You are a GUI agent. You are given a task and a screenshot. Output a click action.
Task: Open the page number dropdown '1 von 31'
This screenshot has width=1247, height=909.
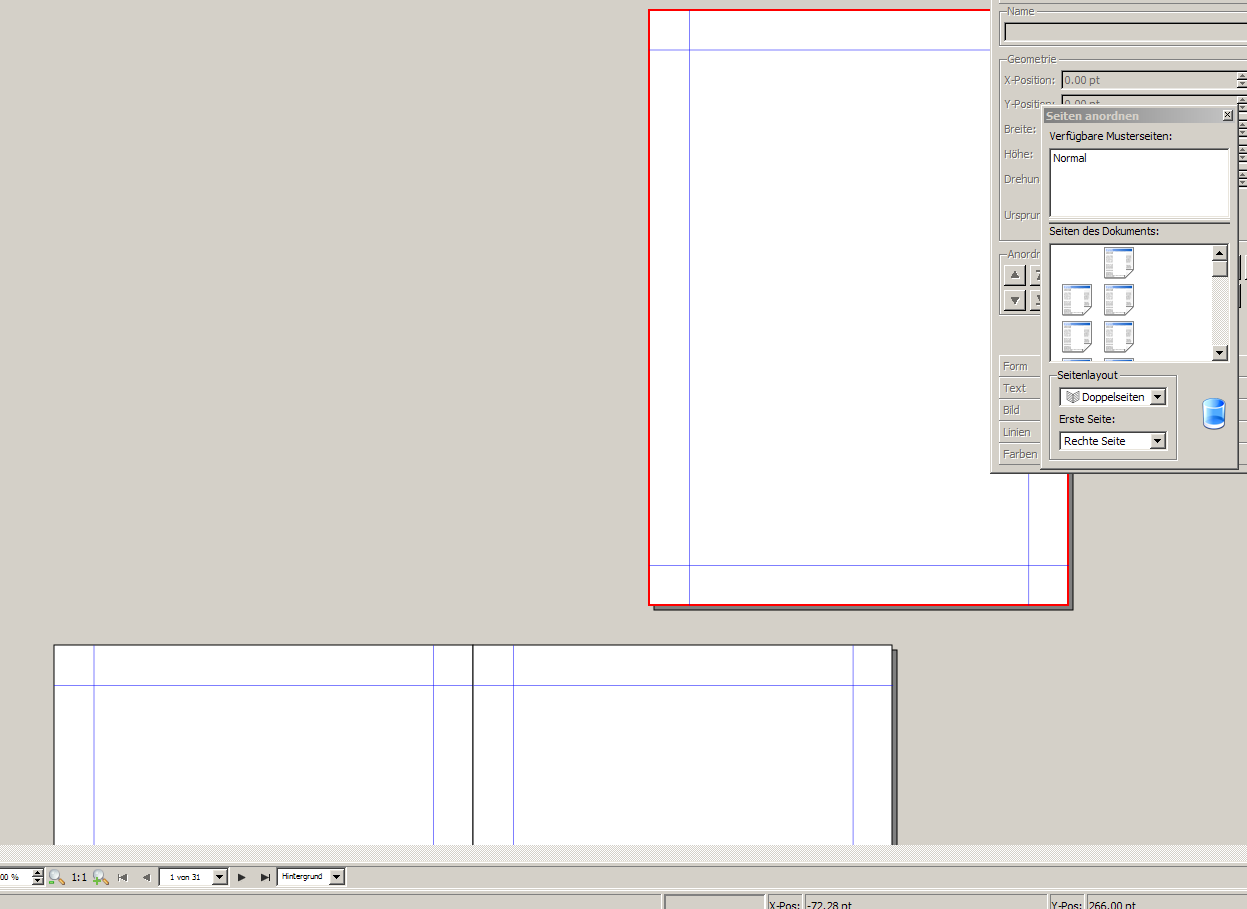point(219,877)
